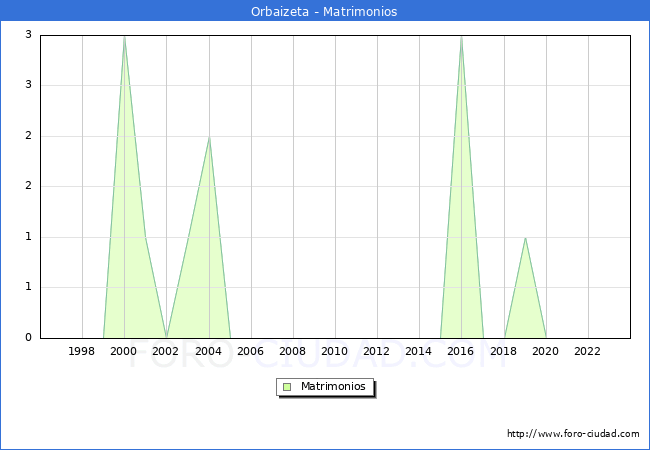Click the 2014 x-axis label

[x=418, y=352]
